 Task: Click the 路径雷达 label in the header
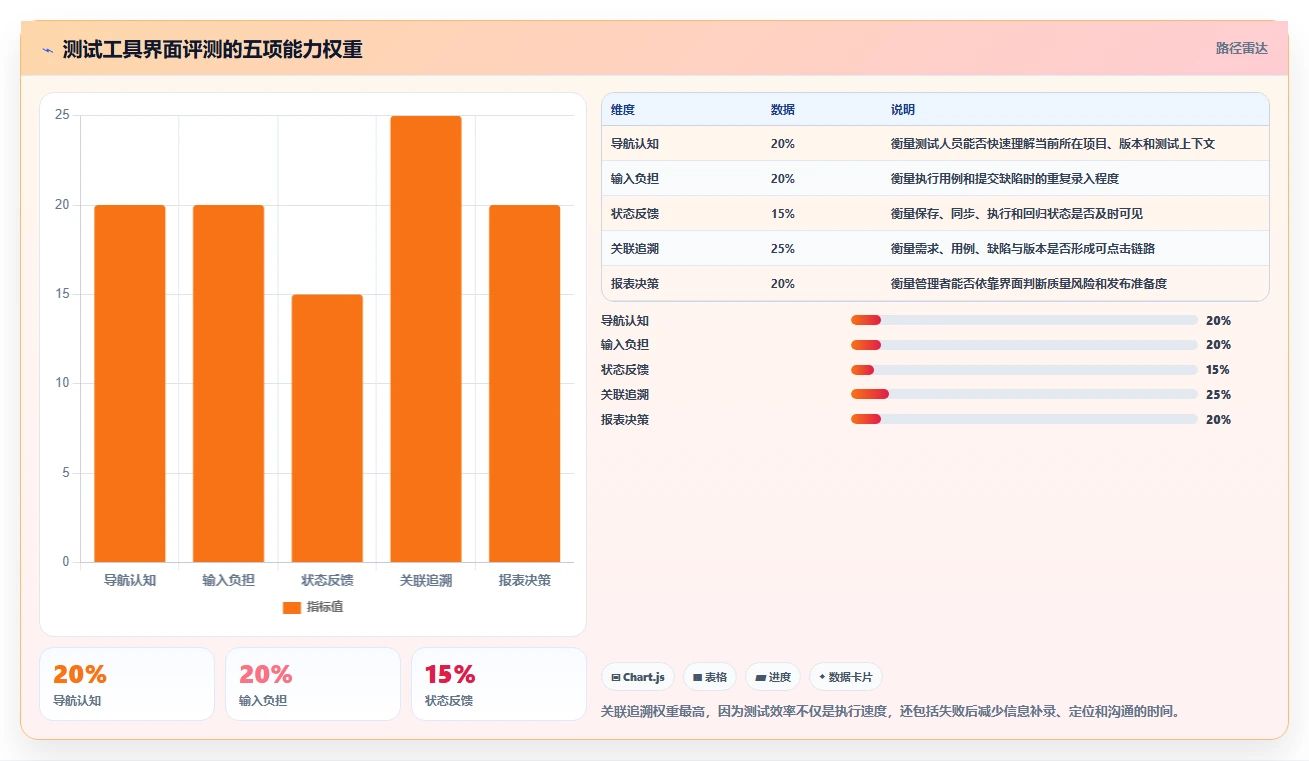(1242, 48)
